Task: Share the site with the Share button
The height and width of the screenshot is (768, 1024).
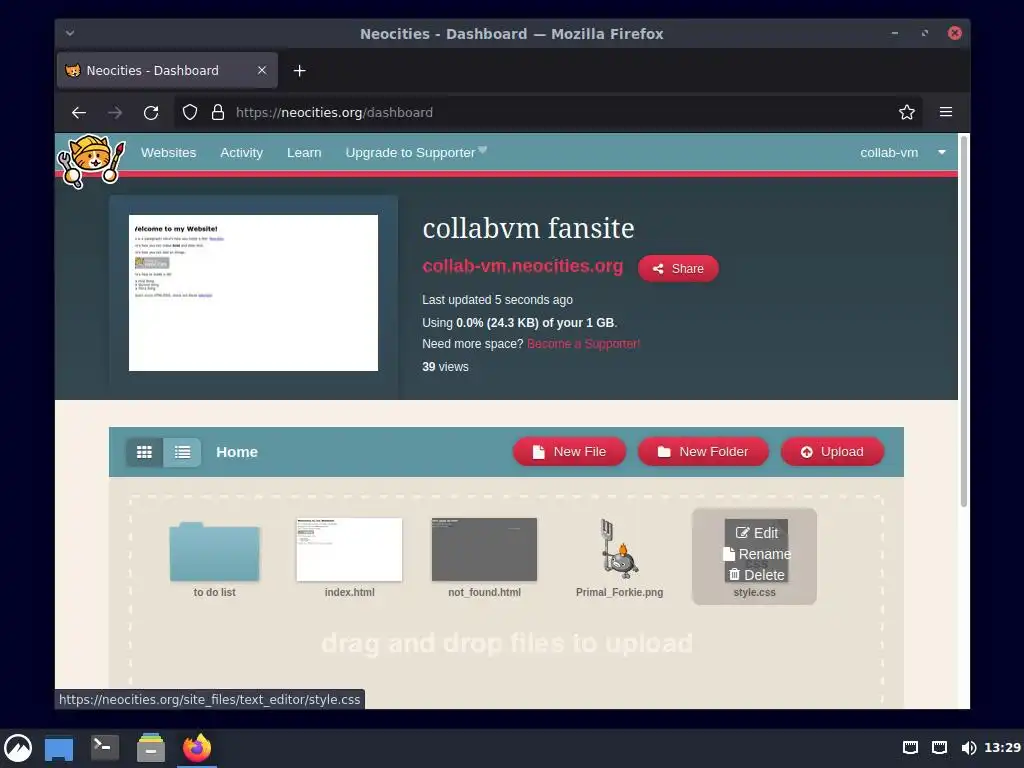Action: (x=678, y=268)
